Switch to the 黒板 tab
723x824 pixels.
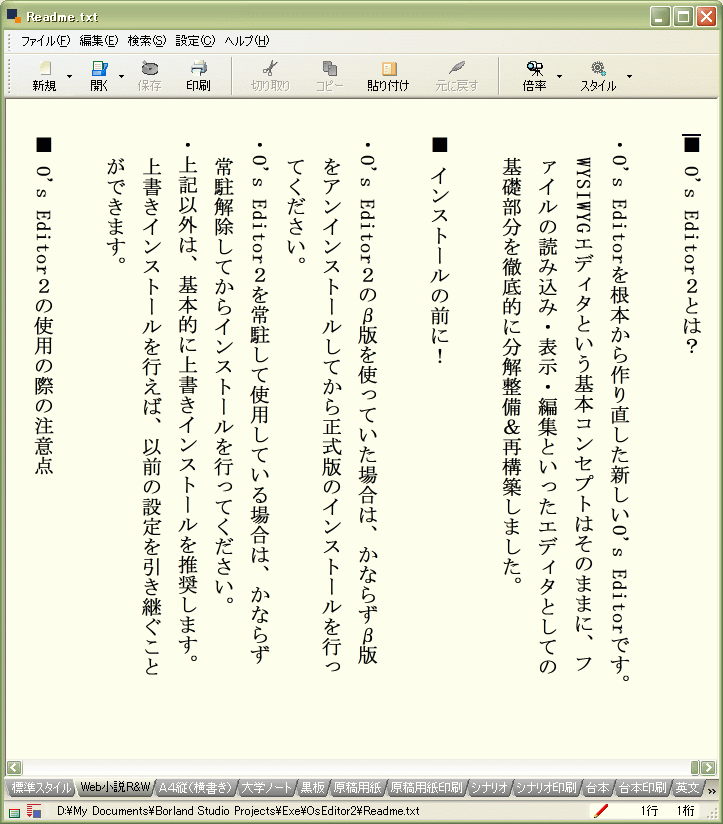312,787
